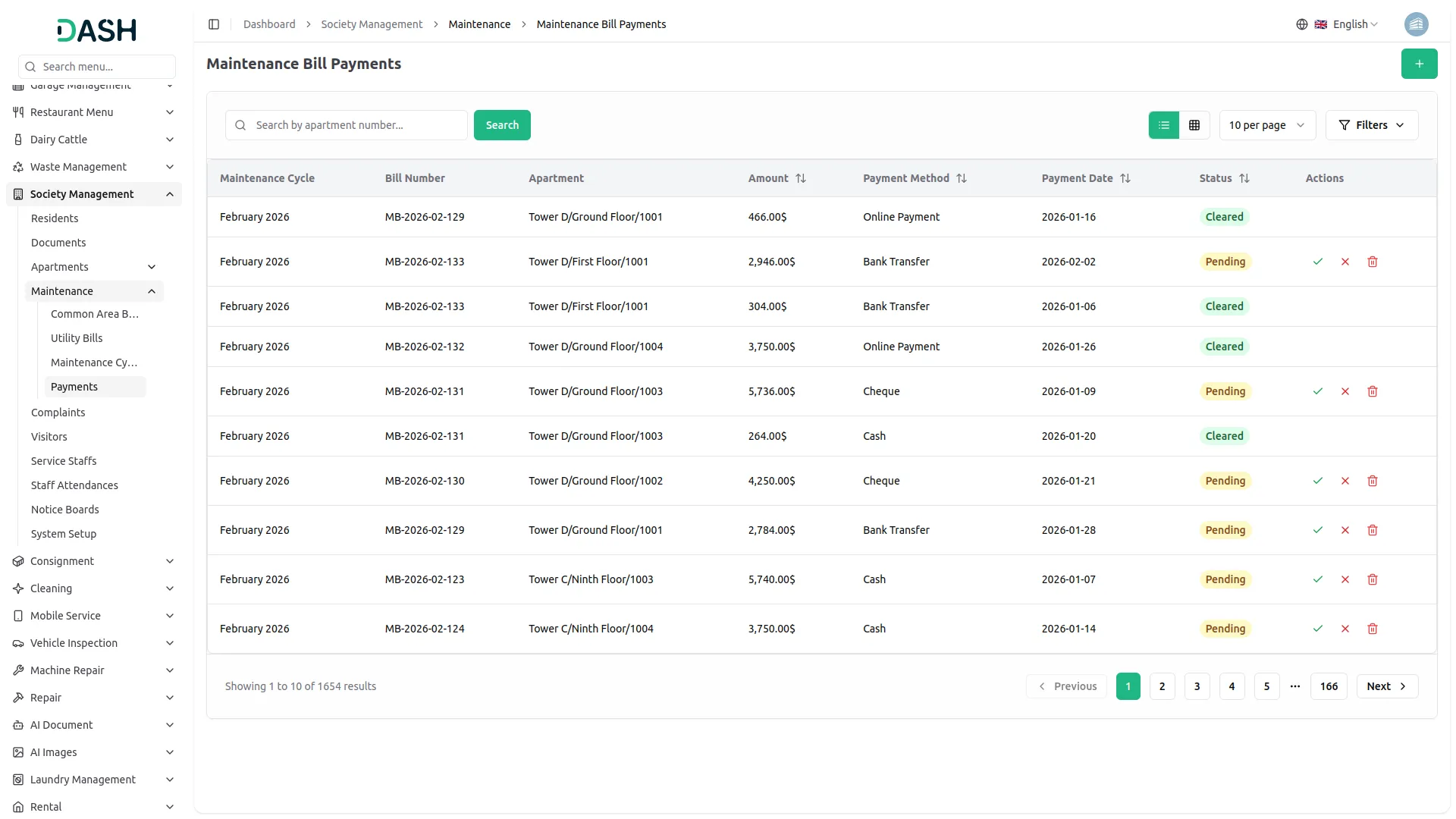The image size is (1456, 819).
Task: Open the user profile avatar
Action: 1416,24
